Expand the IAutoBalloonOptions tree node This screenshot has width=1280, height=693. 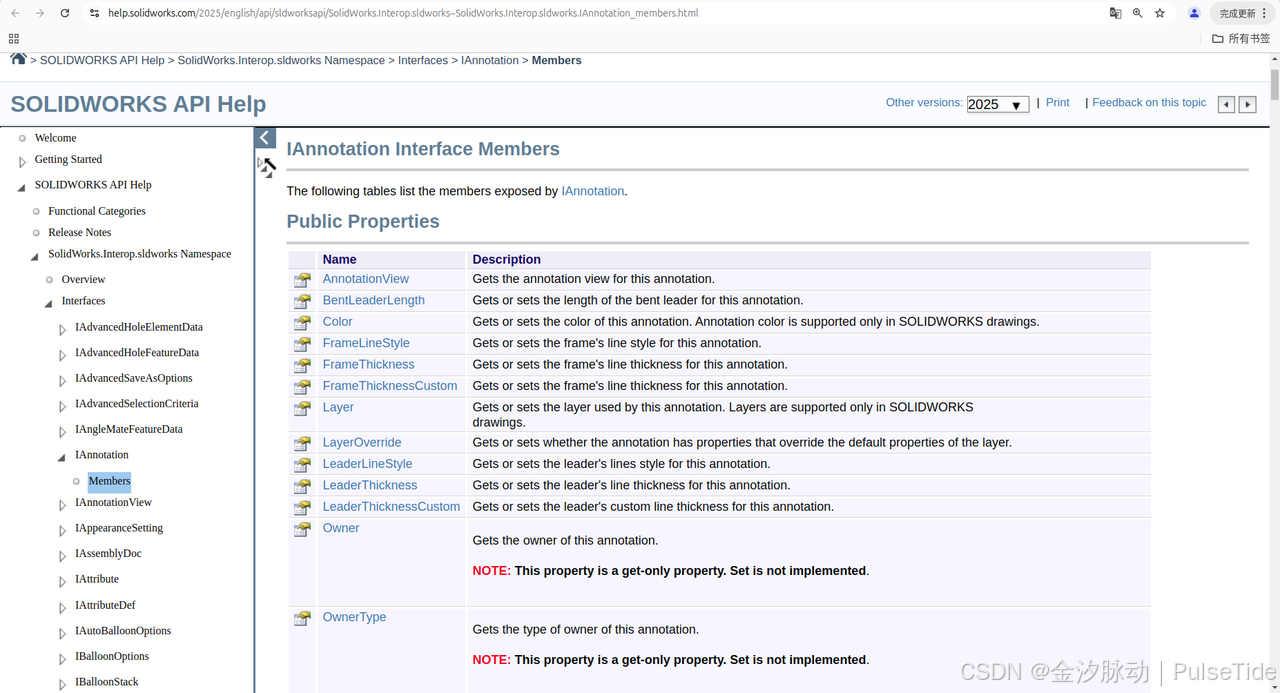point(62,633)
